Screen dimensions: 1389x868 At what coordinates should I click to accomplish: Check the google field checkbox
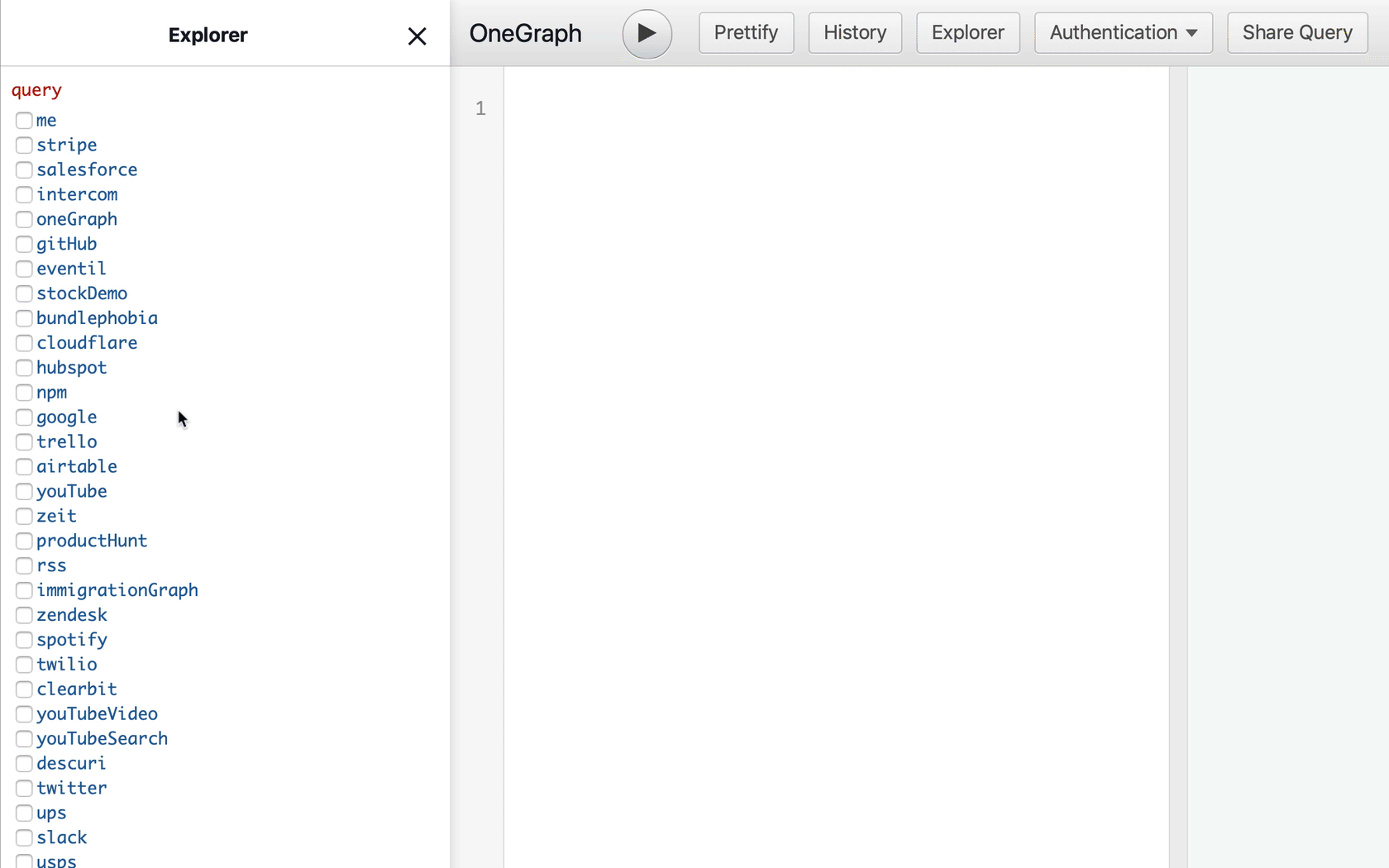24,418
